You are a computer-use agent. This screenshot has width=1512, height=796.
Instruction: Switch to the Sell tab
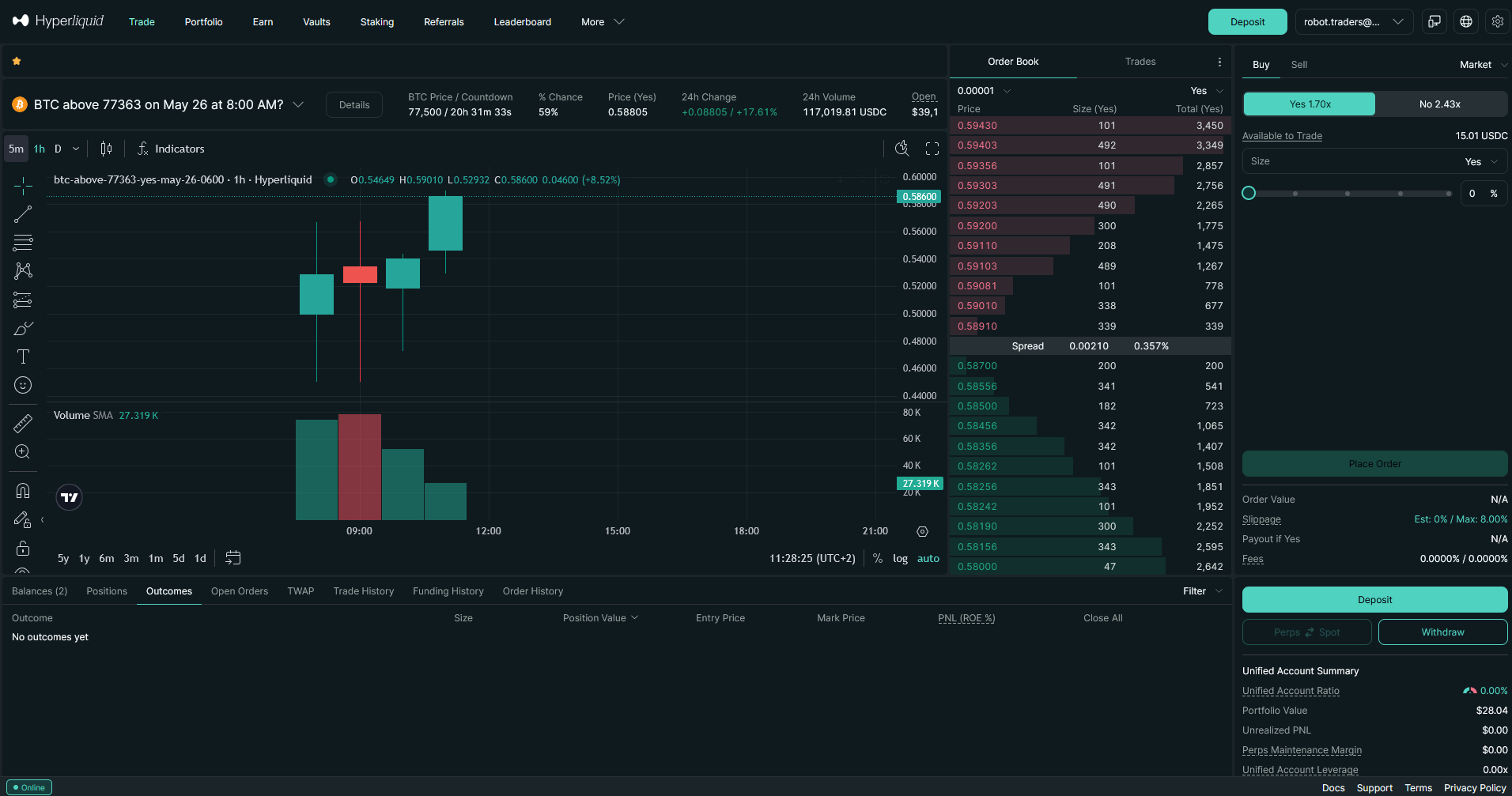[x=1298, y=65]
